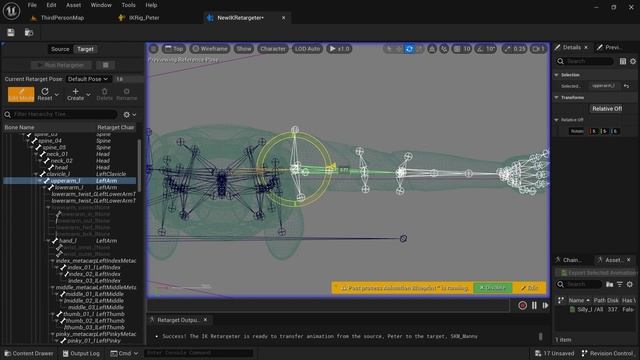Toggle scale snapping 0.25
Screen dimensions: 640x360
click(515, 49)
